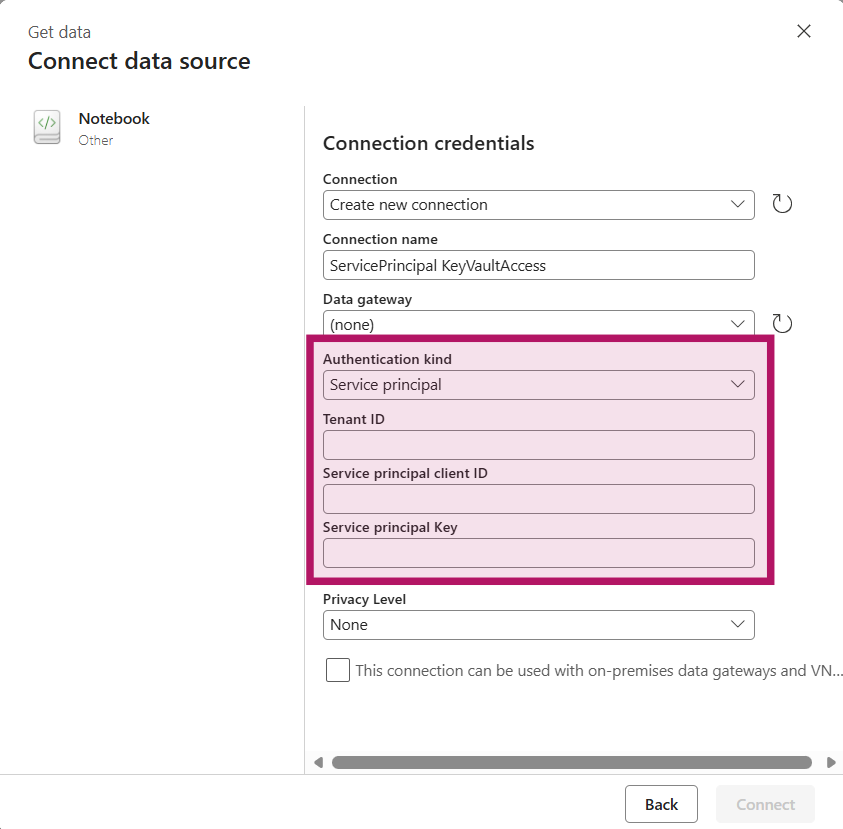Select the Notebook item in left panel

tap(114, 119)
